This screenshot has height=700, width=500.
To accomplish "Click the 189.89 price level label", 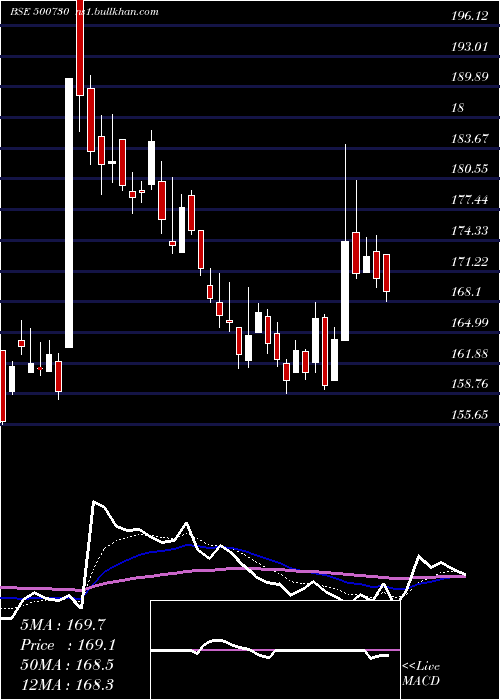I will 469,77.
